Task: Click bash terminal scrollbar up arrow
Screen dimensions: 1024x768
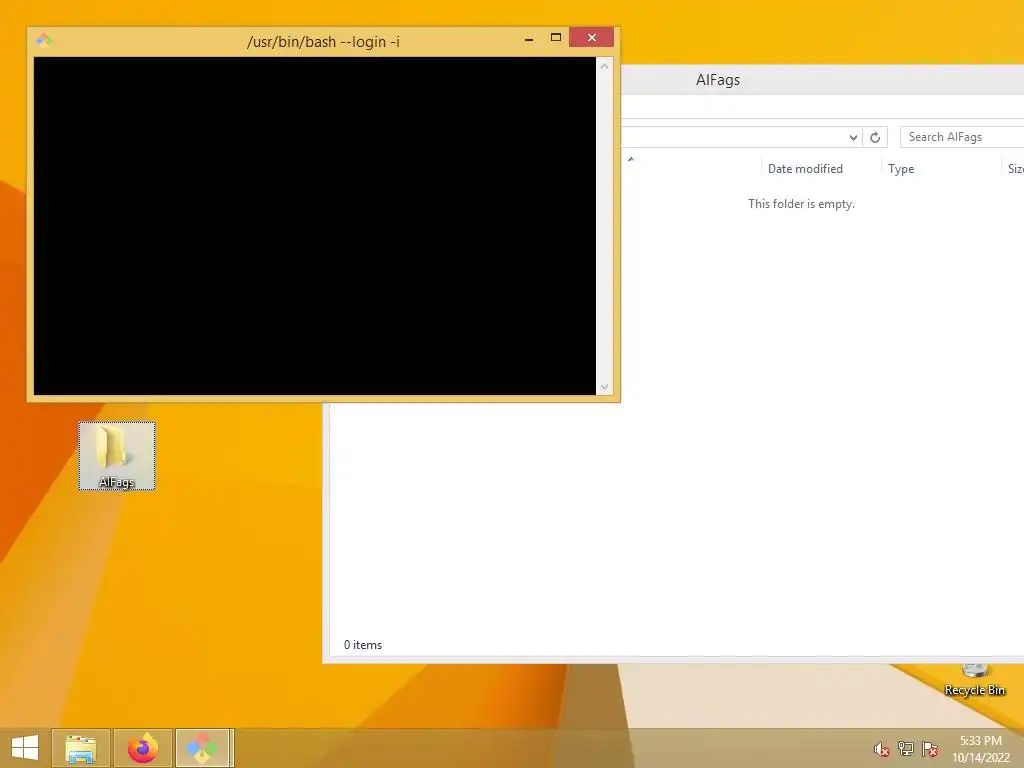Action: tap(604, 66)
